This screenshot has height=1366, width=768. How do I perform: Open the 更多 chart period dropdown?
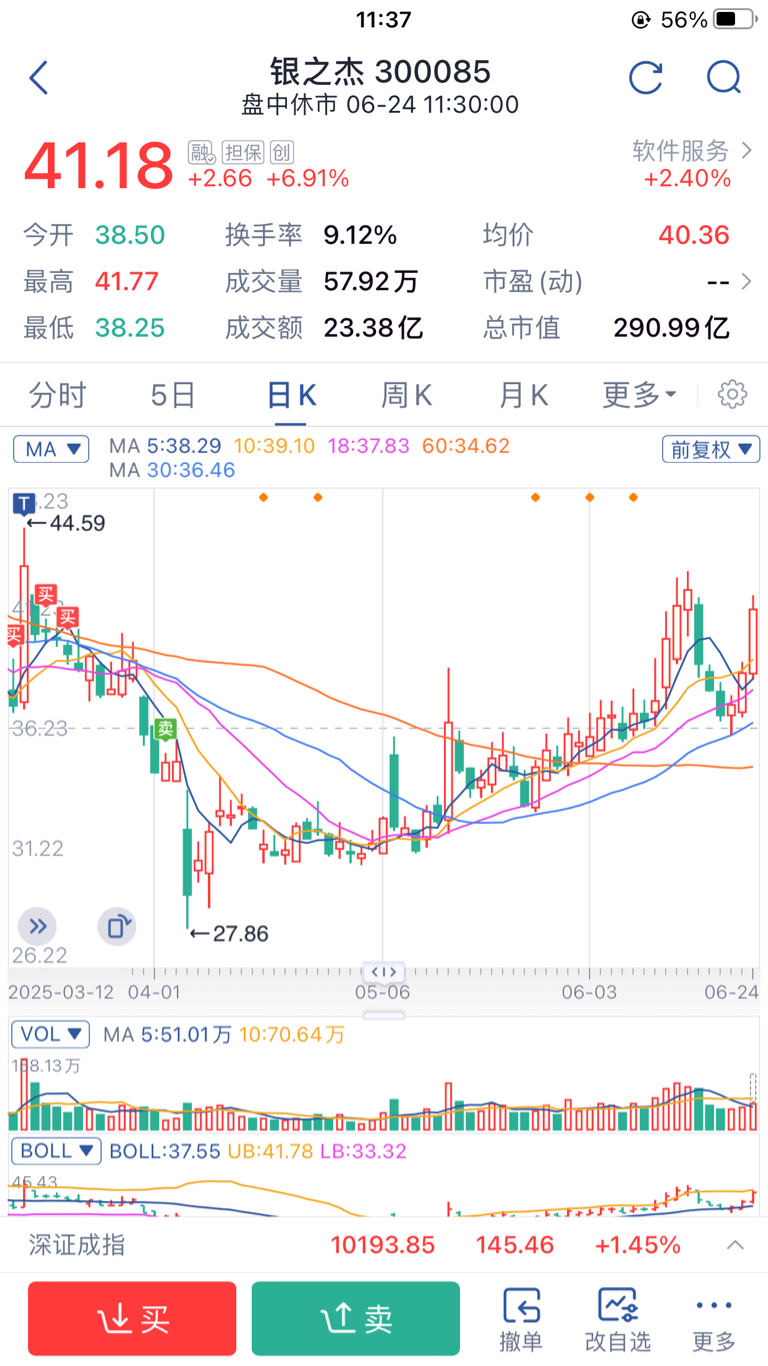[x=639, y=395]
